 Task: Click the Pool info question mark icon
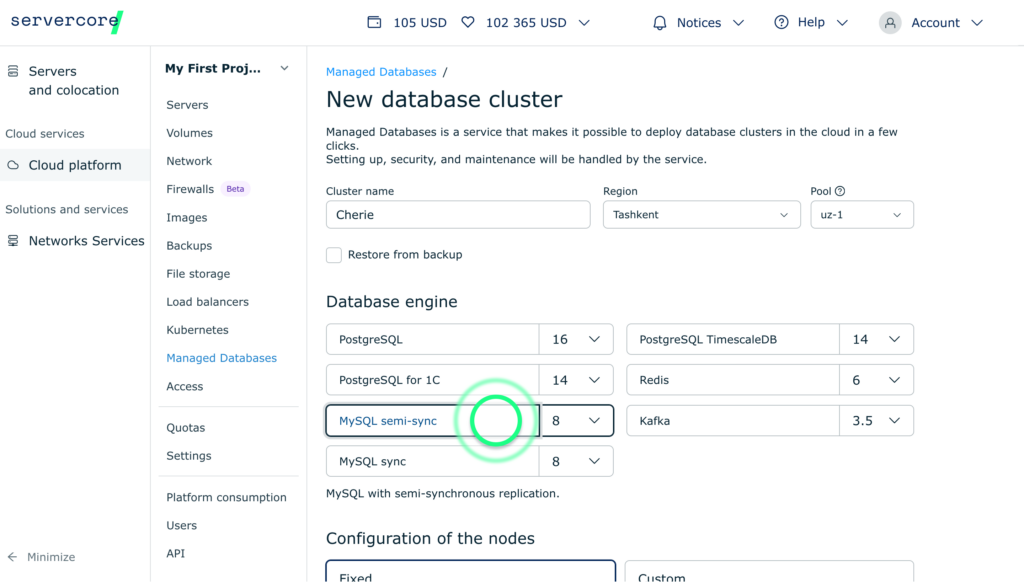pos(838,191)
